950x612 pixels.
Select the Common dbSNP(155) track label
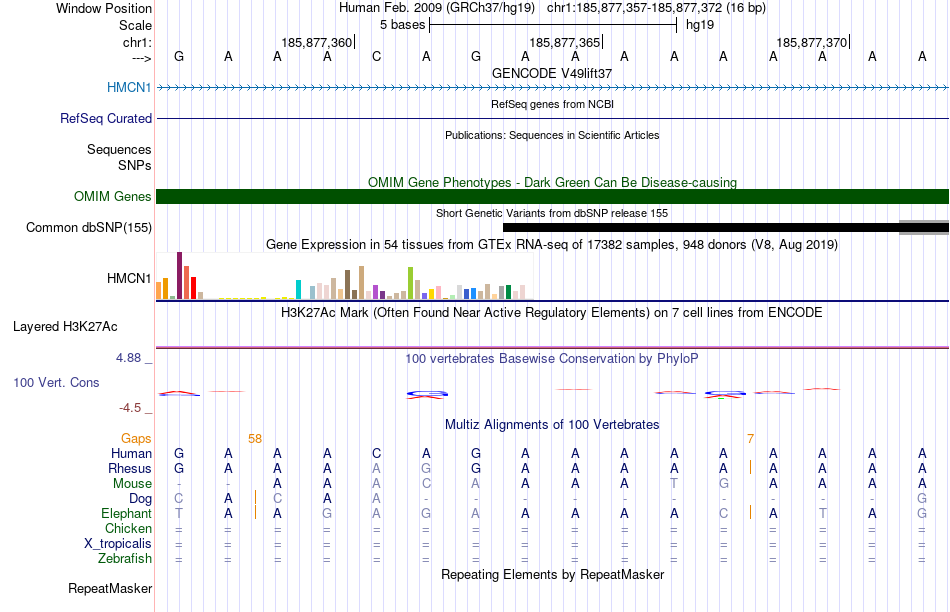coord(89,227)
